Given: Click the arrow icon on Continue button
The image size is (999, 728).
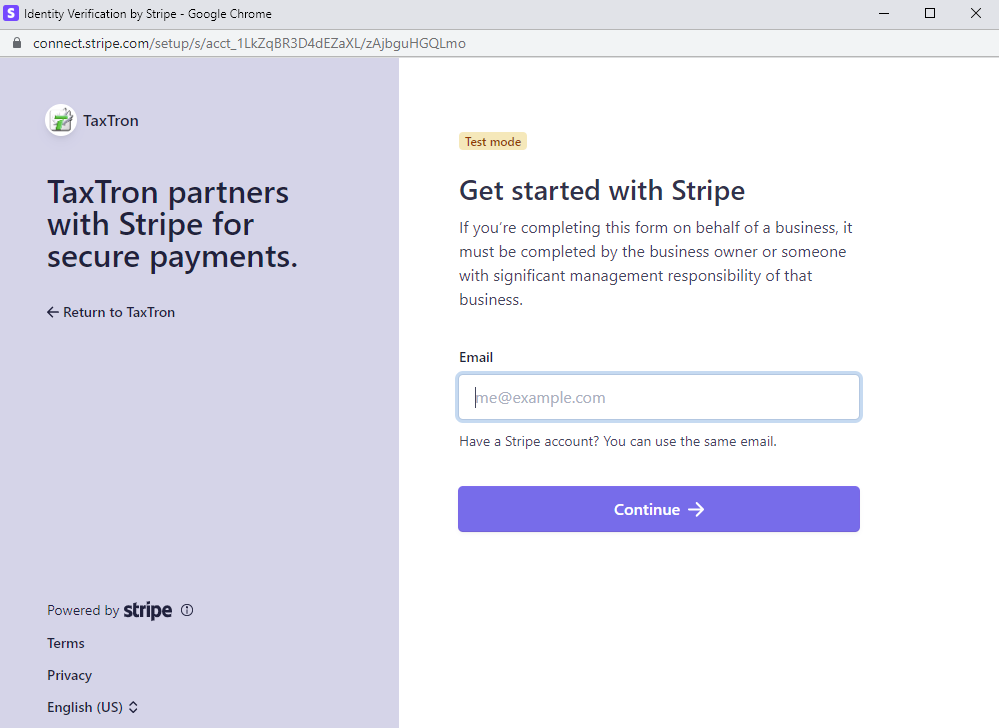Looking at the screenshot, I should pyautogui.click(x=696, y=510).
